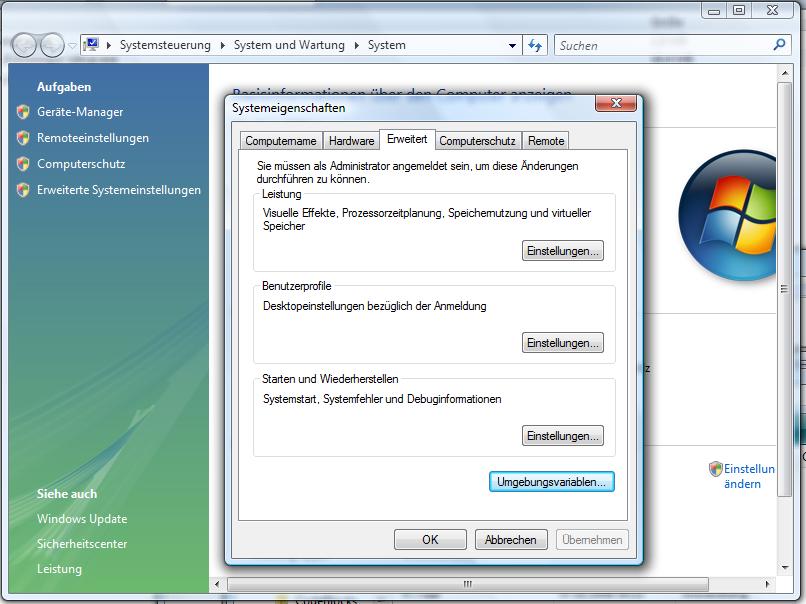The width and height of the screenshot is (806, 604).
Task: Click the search magnifier icon
Action: tap(780, 45)
